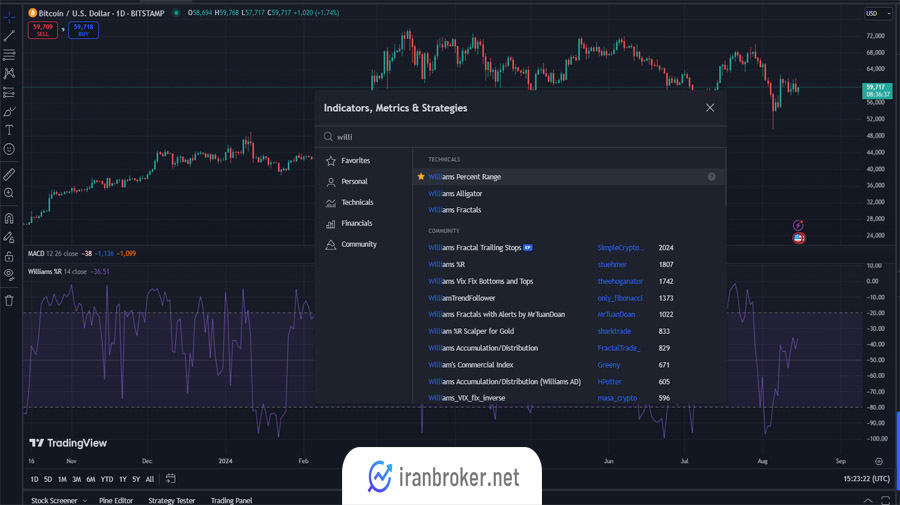This screenshot has width=900, height=505.
Task: Open the Fibonacci retracement tools
Action: pos(9,55)
